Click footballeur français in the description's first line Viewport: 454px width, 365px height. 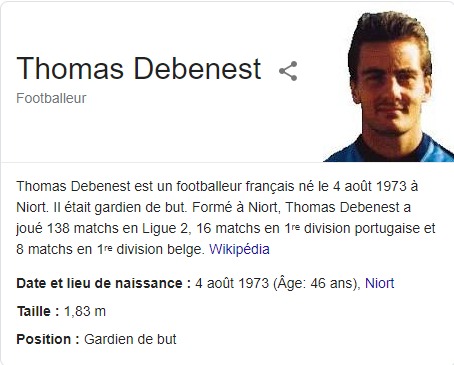click(235, 186)
